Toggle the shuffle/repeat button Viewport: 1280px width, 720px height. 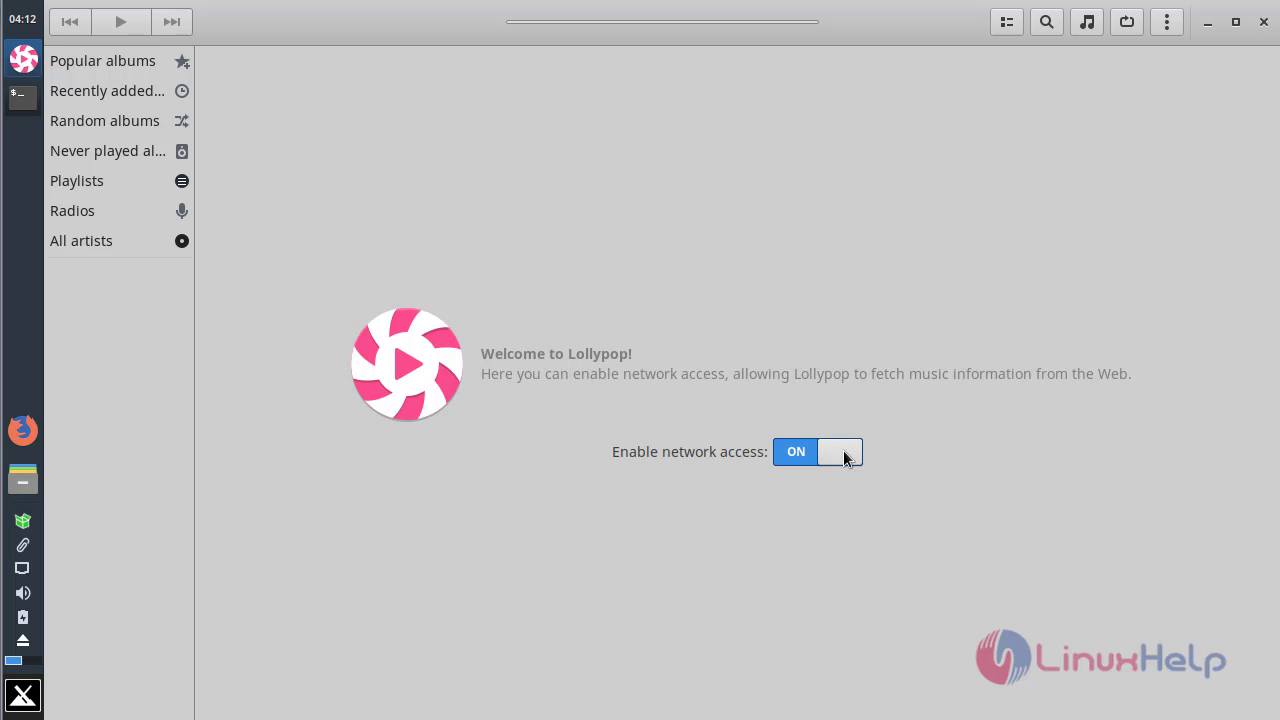[1127, 22]
